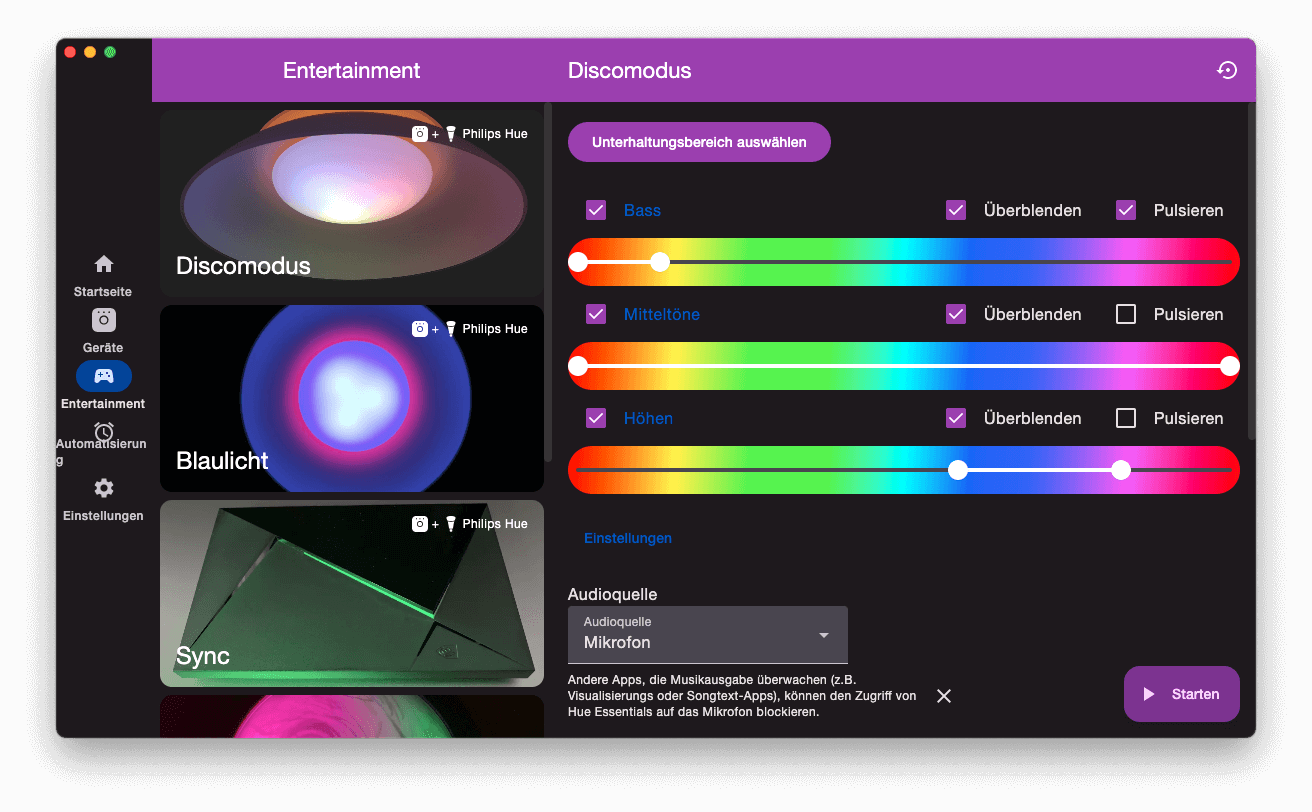
Task: Click the Mitteltöne label link
Action: 662,314
